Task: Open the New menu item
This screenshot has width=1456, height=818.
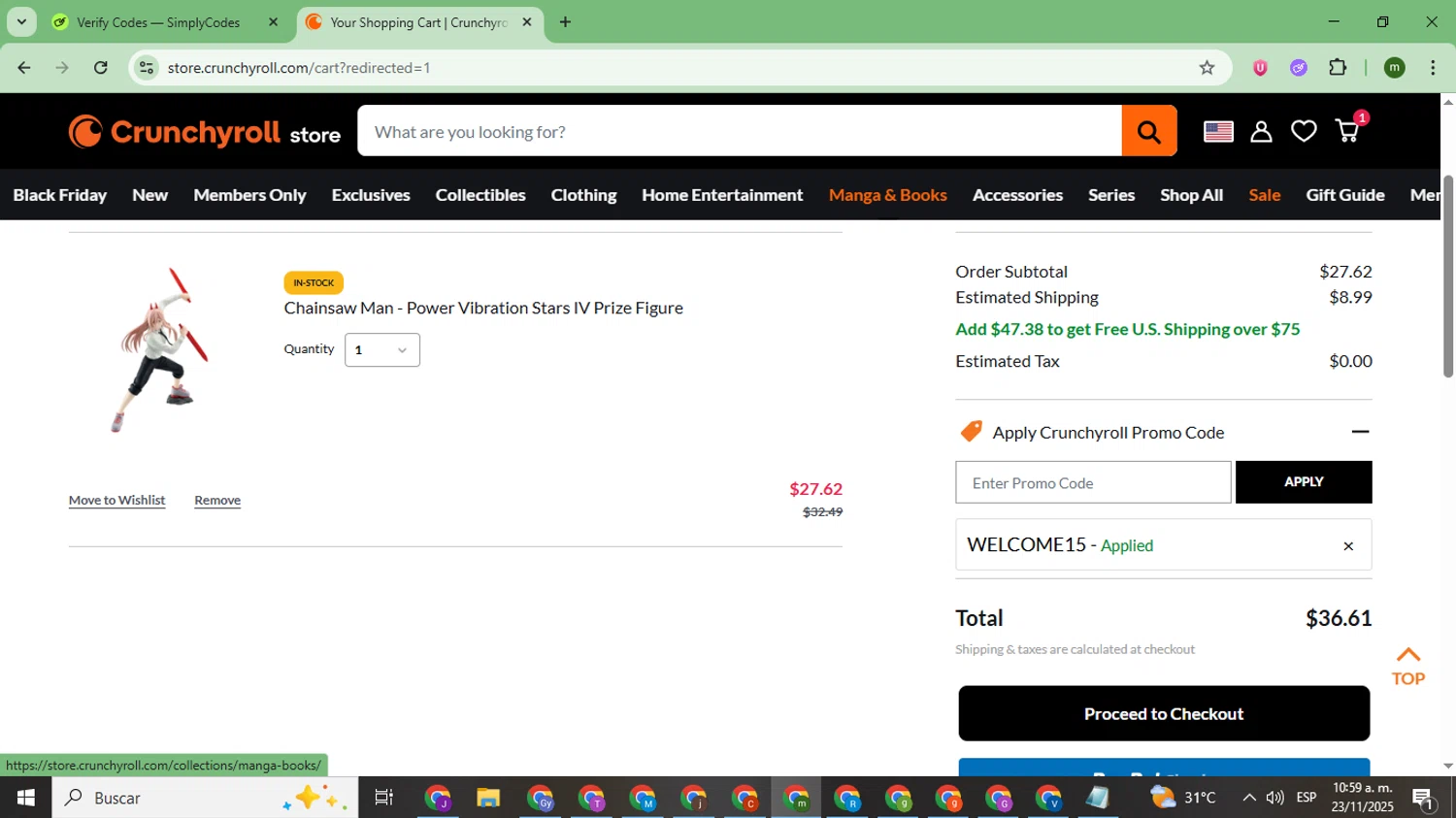Action: 150,195
